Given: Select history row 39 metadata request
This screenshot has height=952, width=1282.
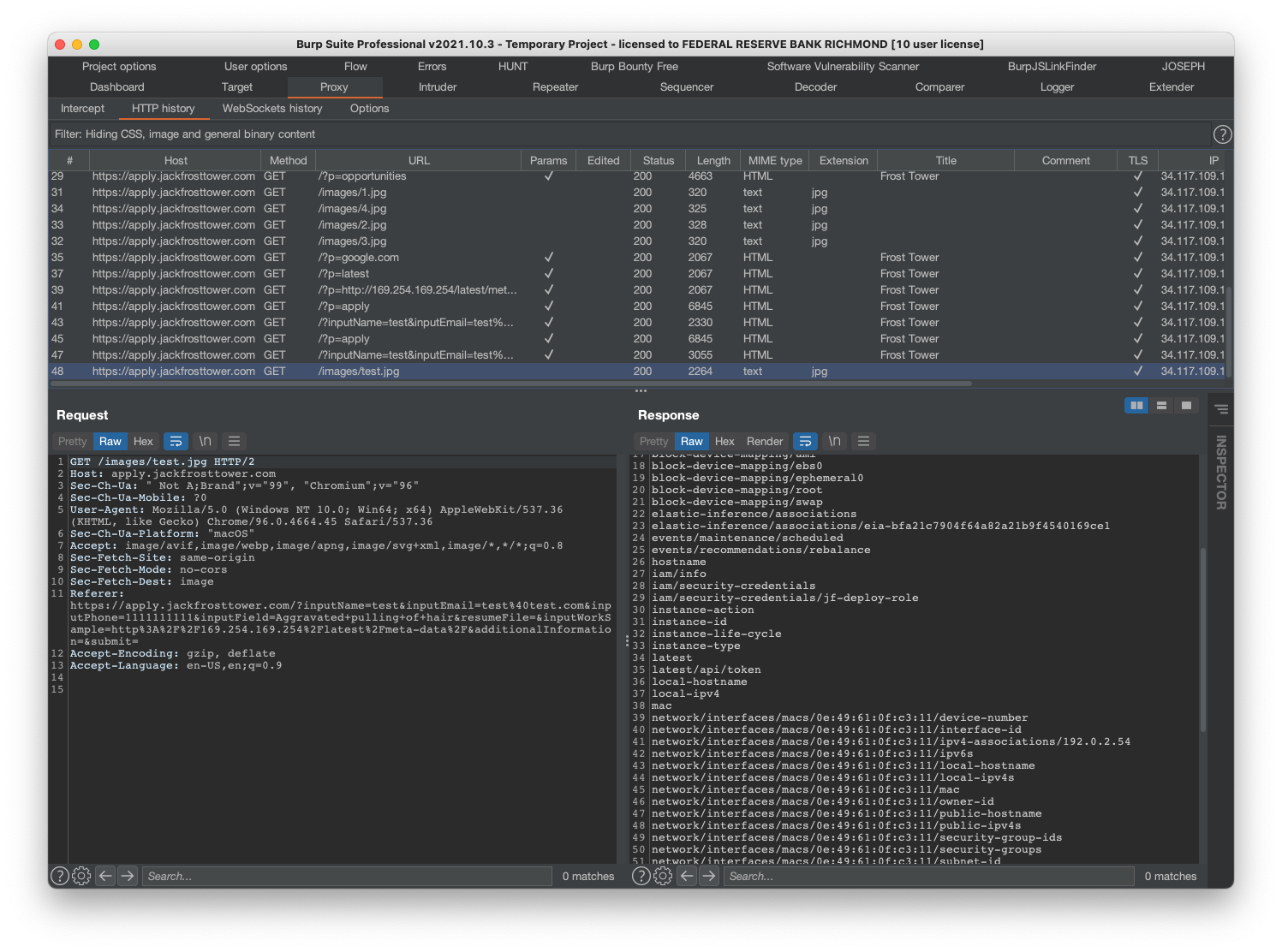Looking at the screenshot, I should 638,290.
